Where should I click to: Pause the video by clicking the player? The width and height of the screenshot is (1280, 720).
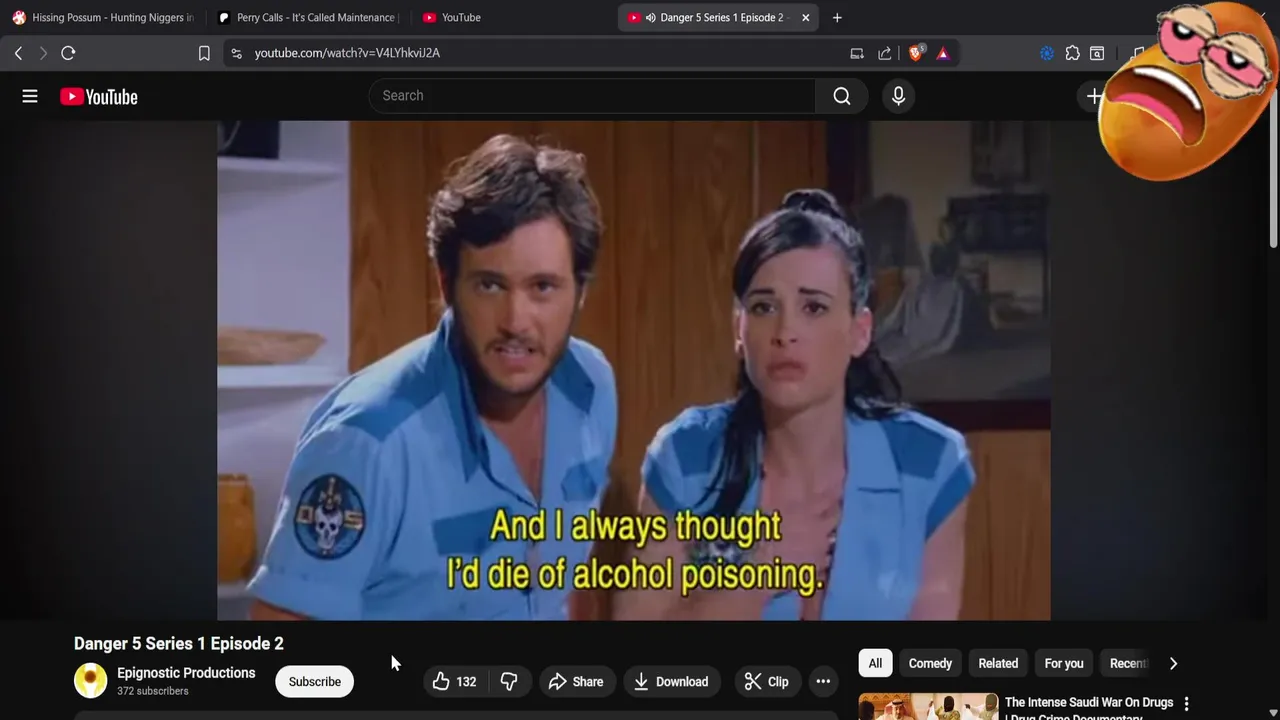click(634, 370)
